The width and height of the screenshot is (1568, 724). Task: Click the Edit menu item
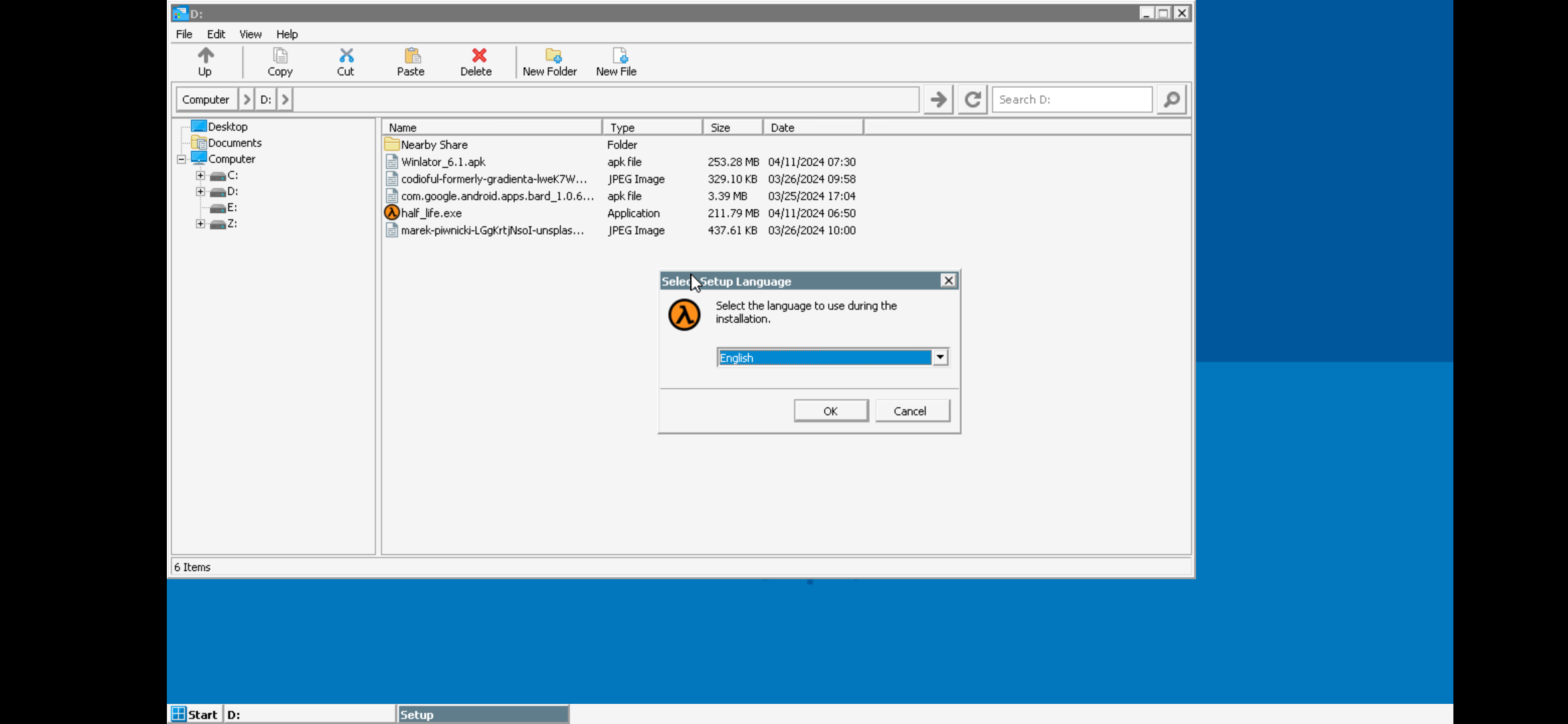coord(215,34)
